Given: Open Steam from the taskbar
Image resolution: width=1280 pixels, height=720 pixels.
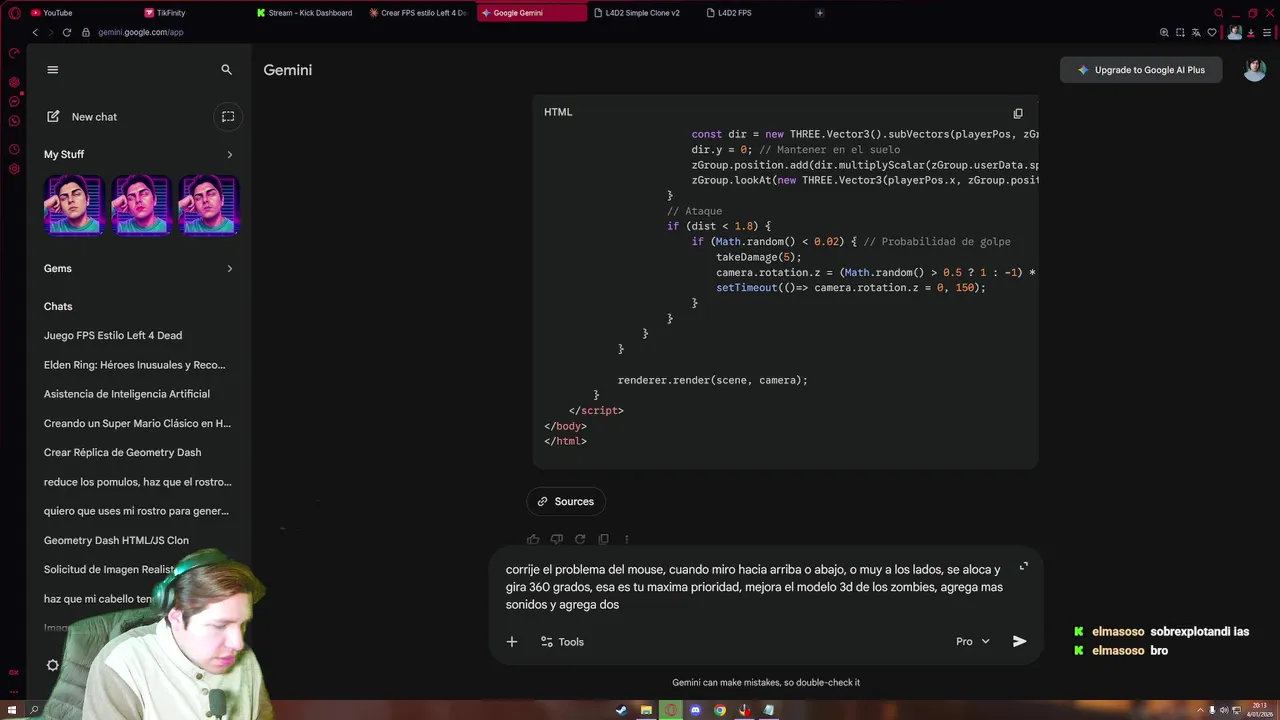Looking at the screenshot, I should point(621,710).
